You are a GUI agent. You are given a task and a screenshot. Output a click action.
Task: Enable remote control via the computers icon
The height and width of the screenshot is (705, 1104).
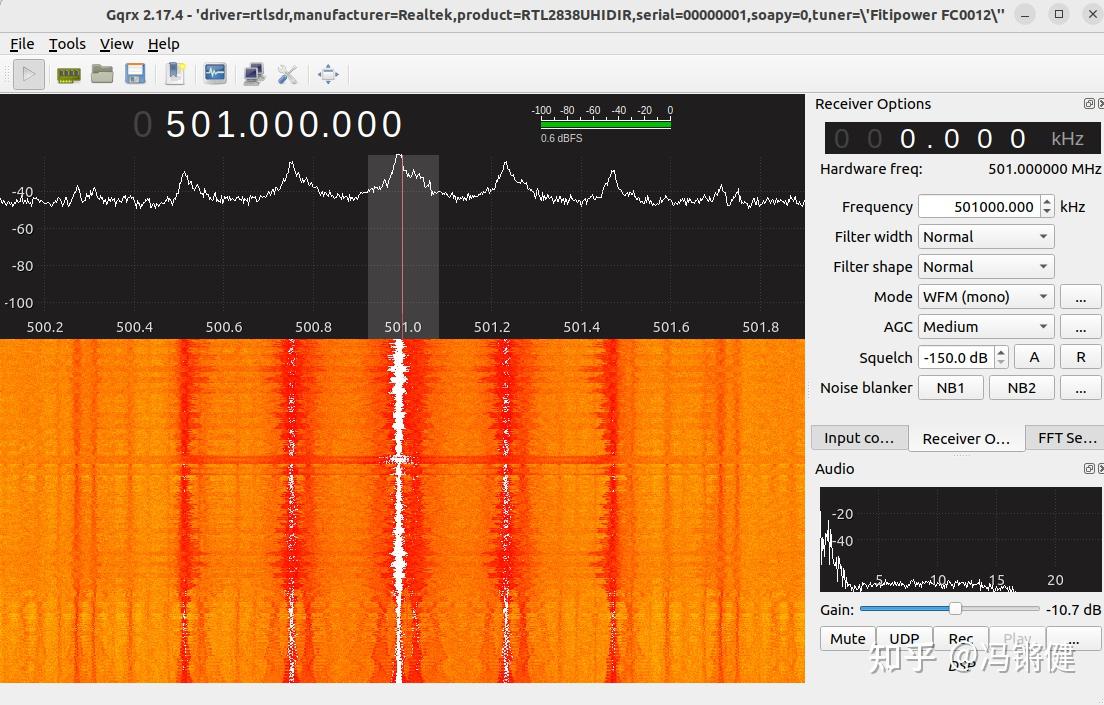(x=254, y=74)
